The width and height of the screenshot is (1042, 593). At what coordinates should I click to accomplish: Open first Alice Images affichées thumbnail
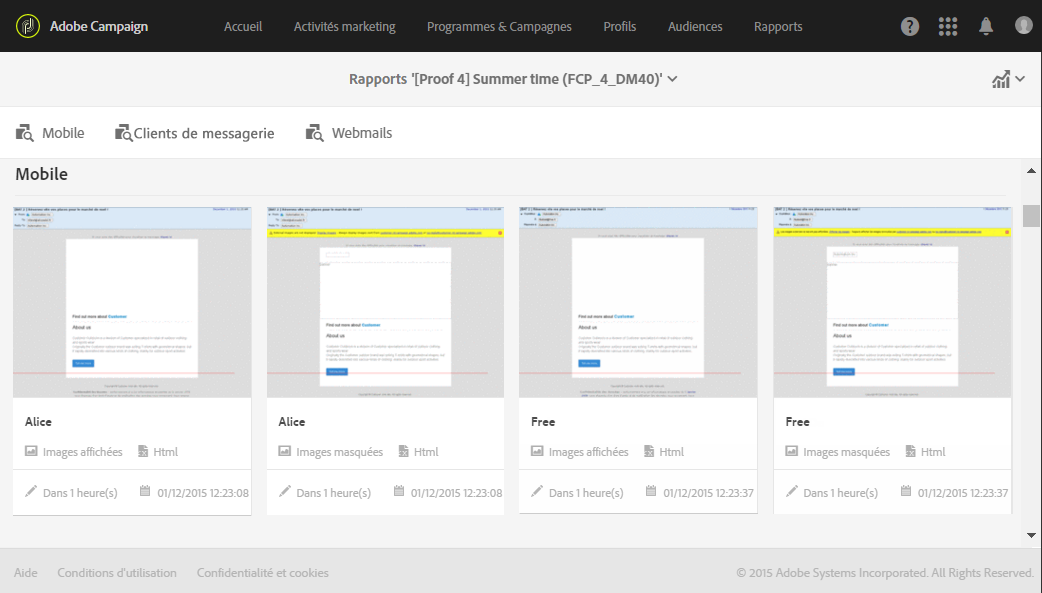click(132, 302)
